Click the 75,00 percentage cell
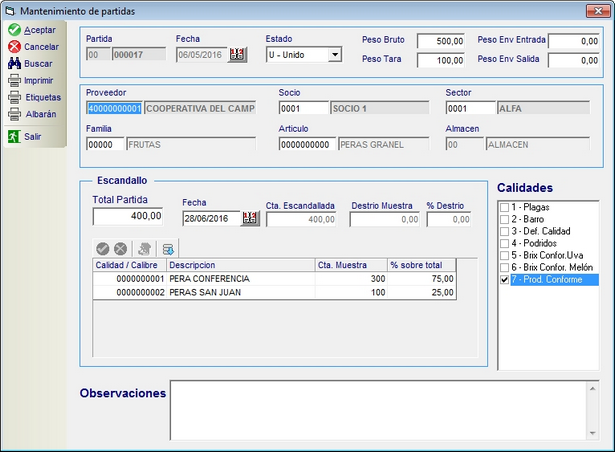 coord(422,279)
